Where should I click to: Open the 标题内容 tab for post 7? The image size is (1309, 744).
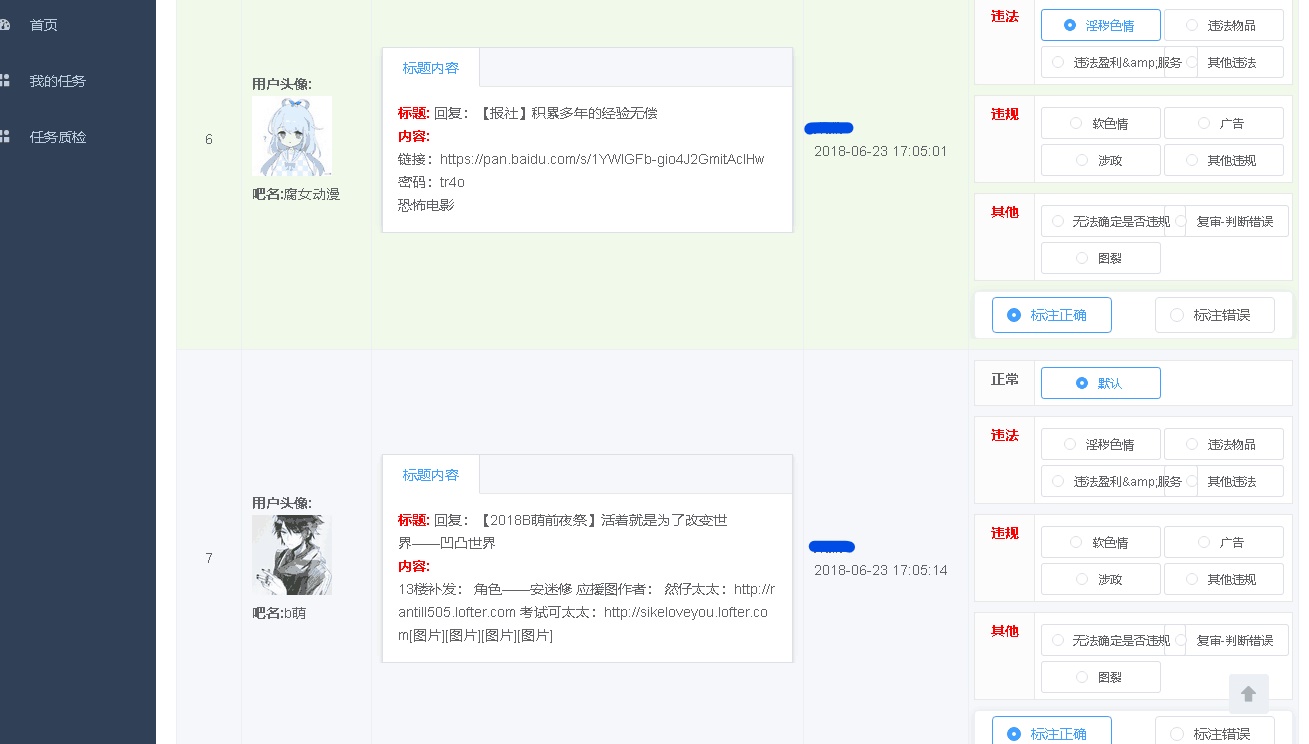click(x=430, y=475)
